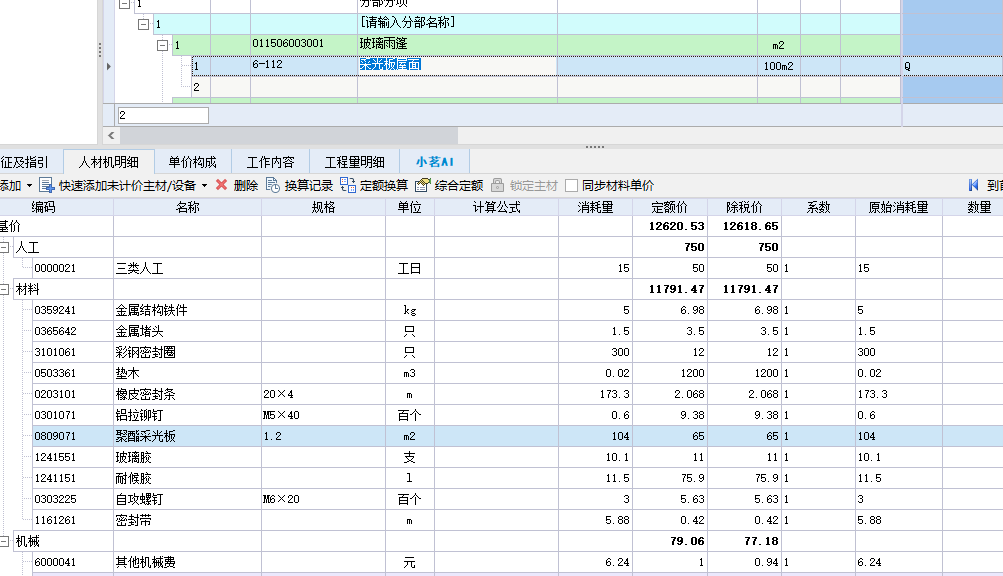Click the 规格 column header
Viewport: 1003px width, 576px height.
(323, 207)
